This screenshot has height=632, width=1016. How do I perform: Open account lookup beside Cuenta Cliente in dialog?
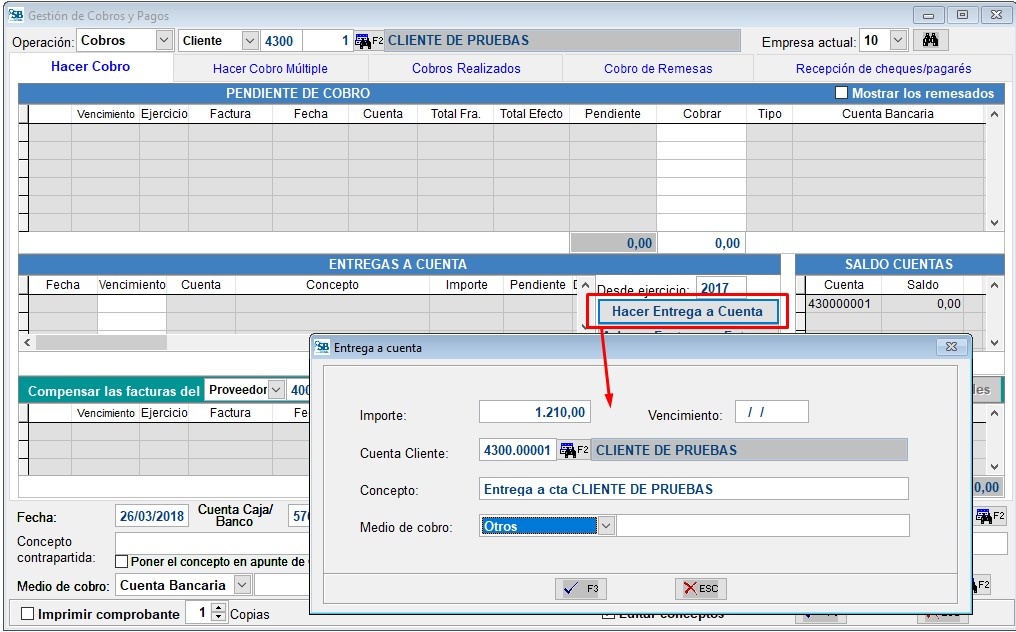point(574,451)
